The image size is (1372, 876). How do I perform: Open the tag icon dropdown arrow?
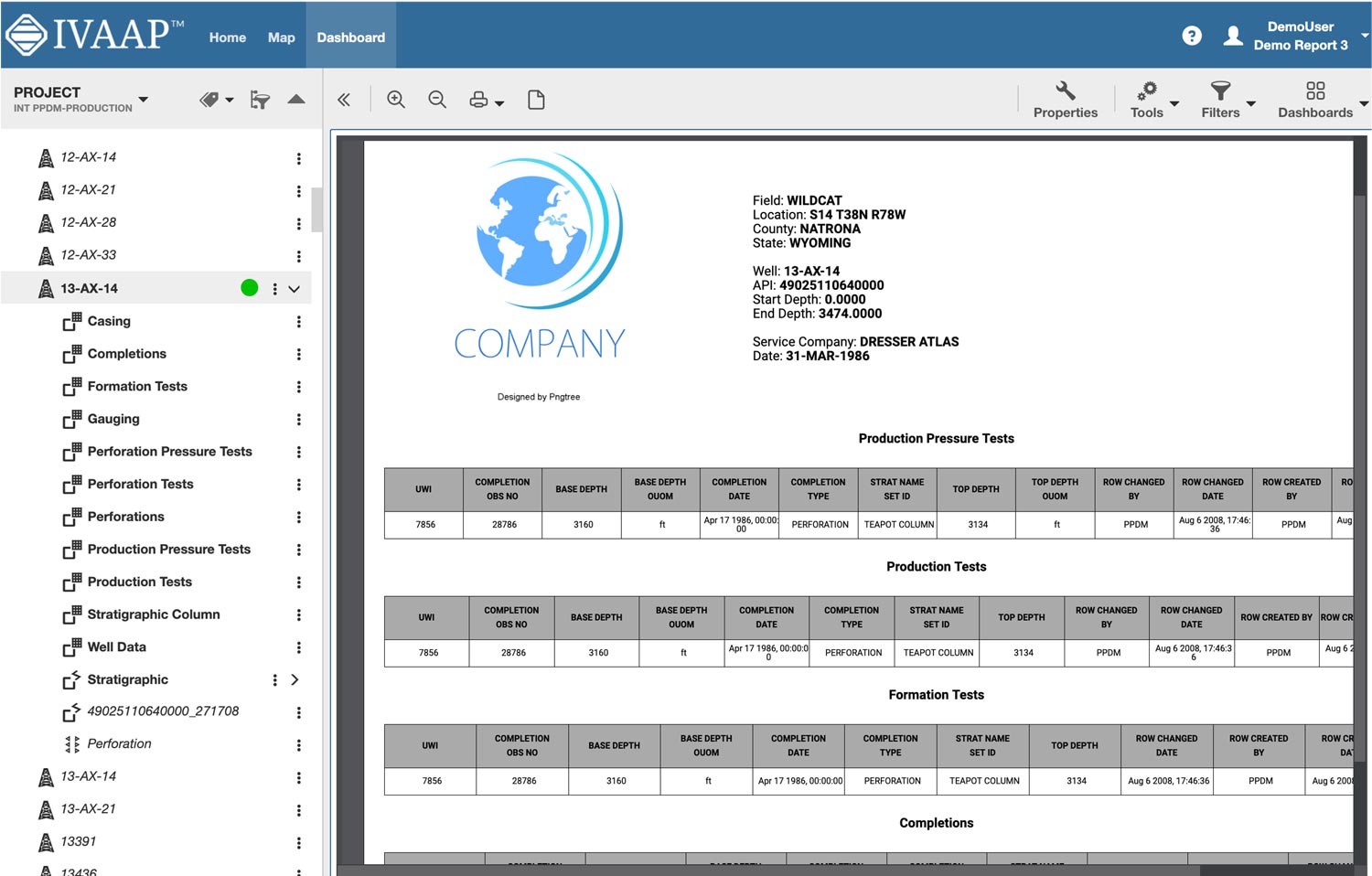(229, 100)
